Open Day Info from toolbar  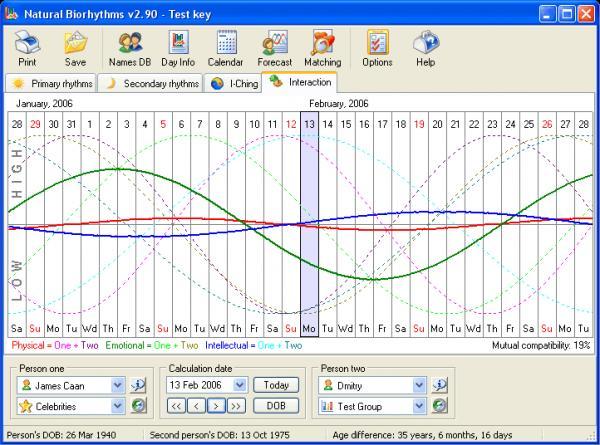(178, 49)
